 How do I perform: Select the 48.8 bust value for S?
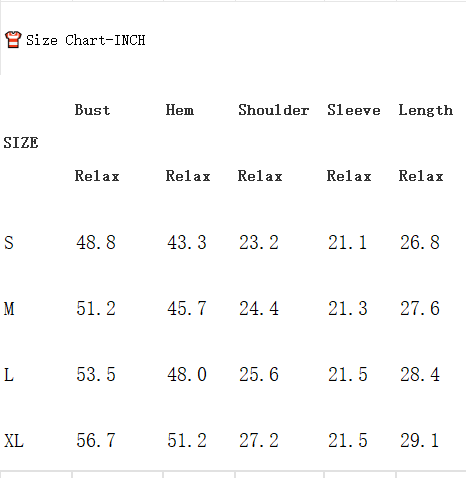96,242
